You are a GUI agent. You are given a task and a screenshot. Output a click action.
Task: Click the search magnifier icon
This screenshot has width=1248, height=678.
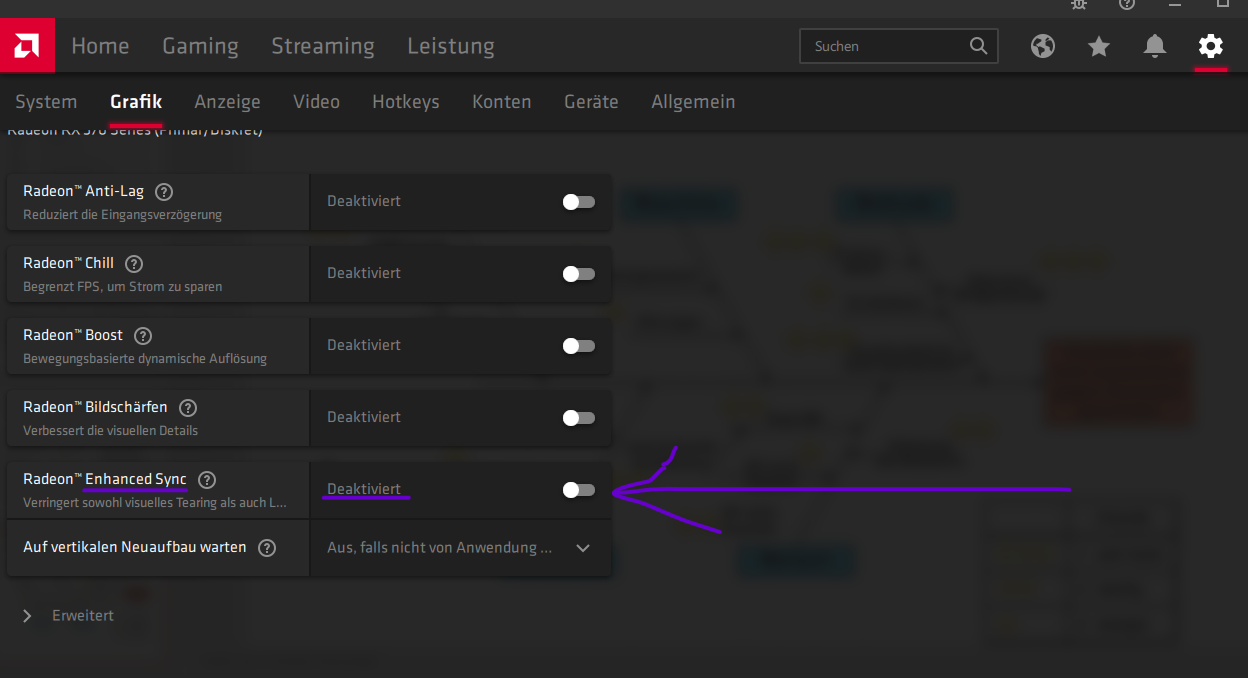(x=978, y=46)
